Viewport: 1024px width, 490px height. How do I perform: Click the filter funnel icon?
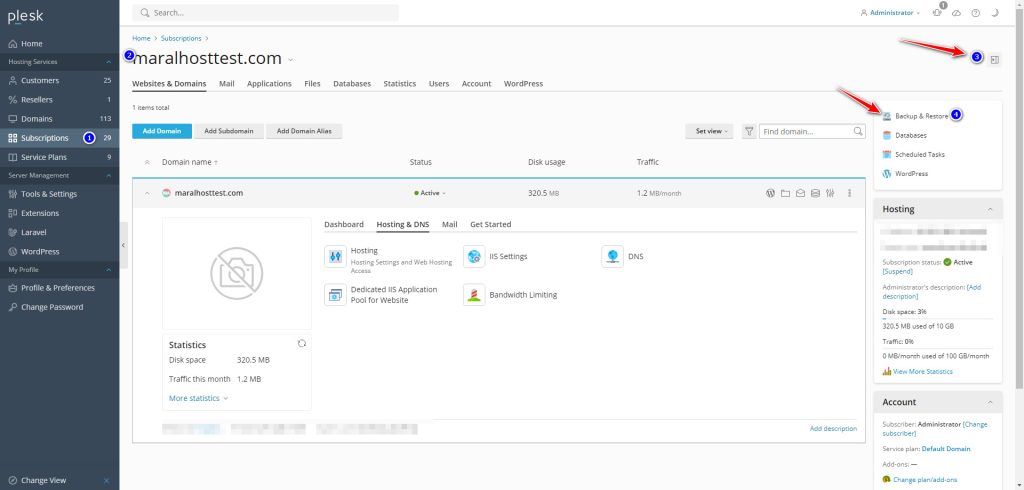pyautogui.click(x=748, y=131)
